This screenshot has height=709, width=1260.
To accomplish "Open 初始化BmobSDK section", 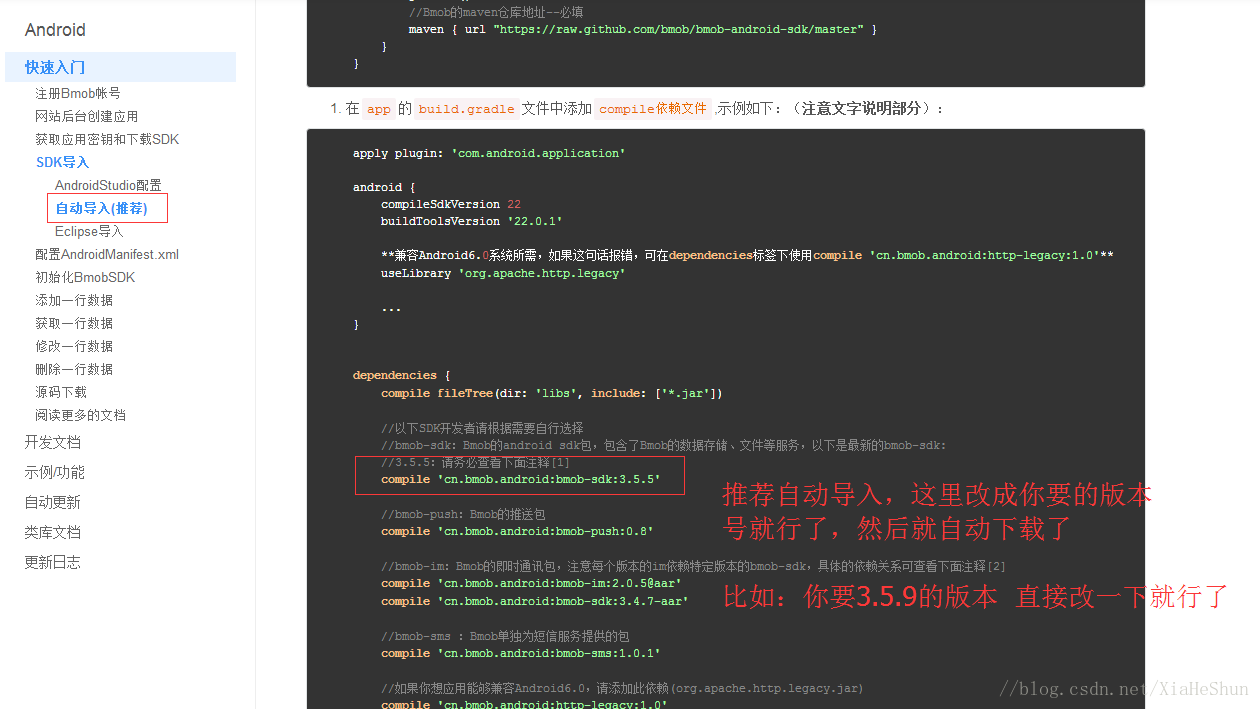I will (x=85, y=277).
